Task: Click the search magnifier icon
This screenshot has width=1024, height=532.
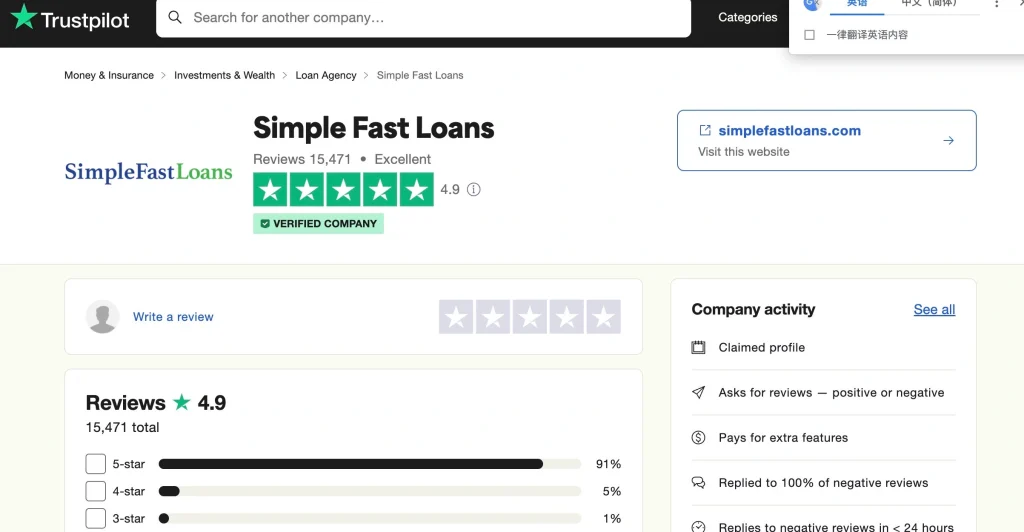Action: pos(175,18)
